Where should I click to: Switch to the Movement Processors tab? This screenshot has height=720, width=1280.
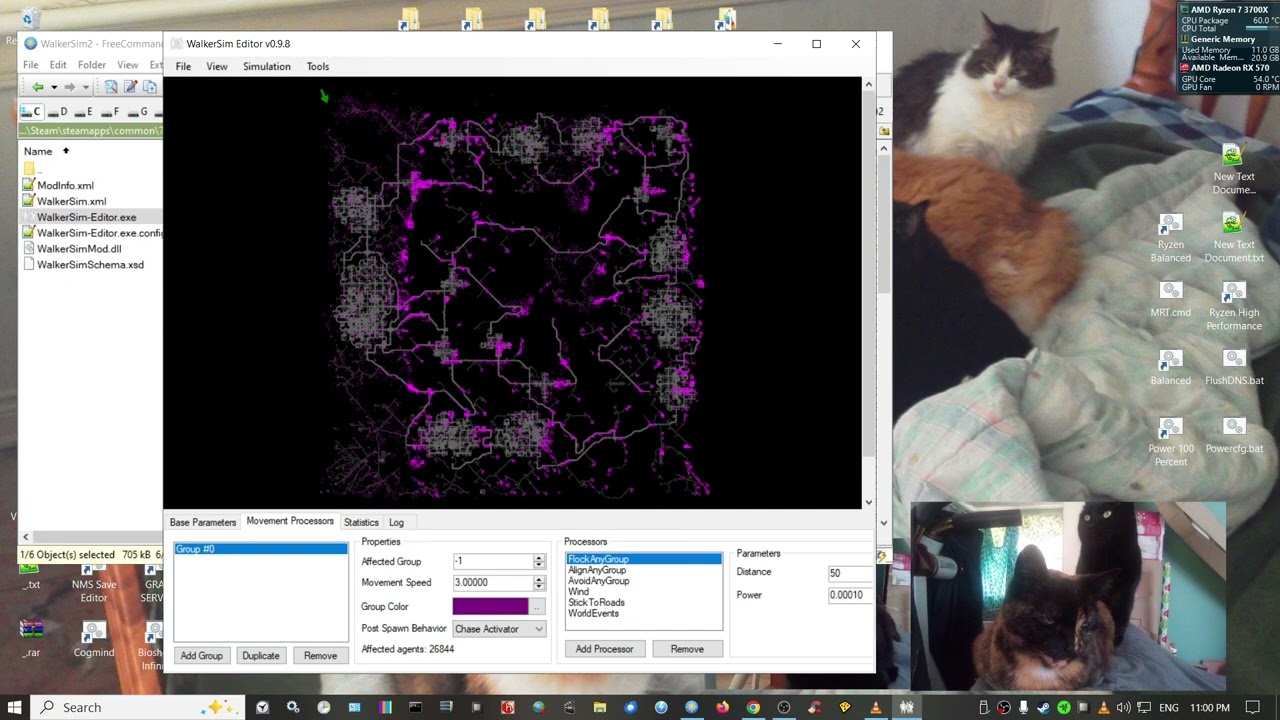[290, 521]
